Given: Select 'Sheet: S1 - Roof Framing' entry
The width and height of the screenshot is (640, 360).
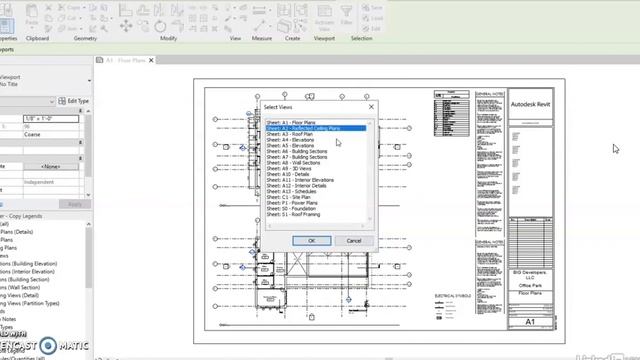Looking at the screenshot, I should [x=293, y=214].
